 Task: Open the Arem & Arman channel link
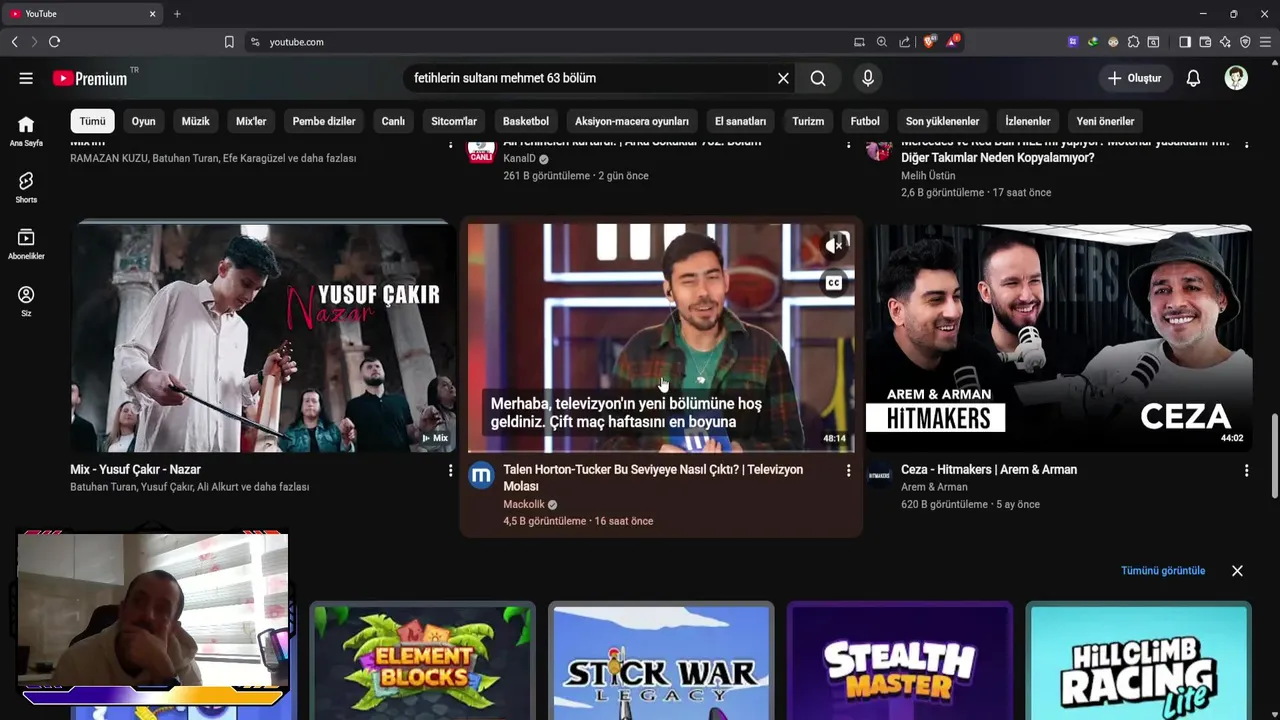point(934,487)
